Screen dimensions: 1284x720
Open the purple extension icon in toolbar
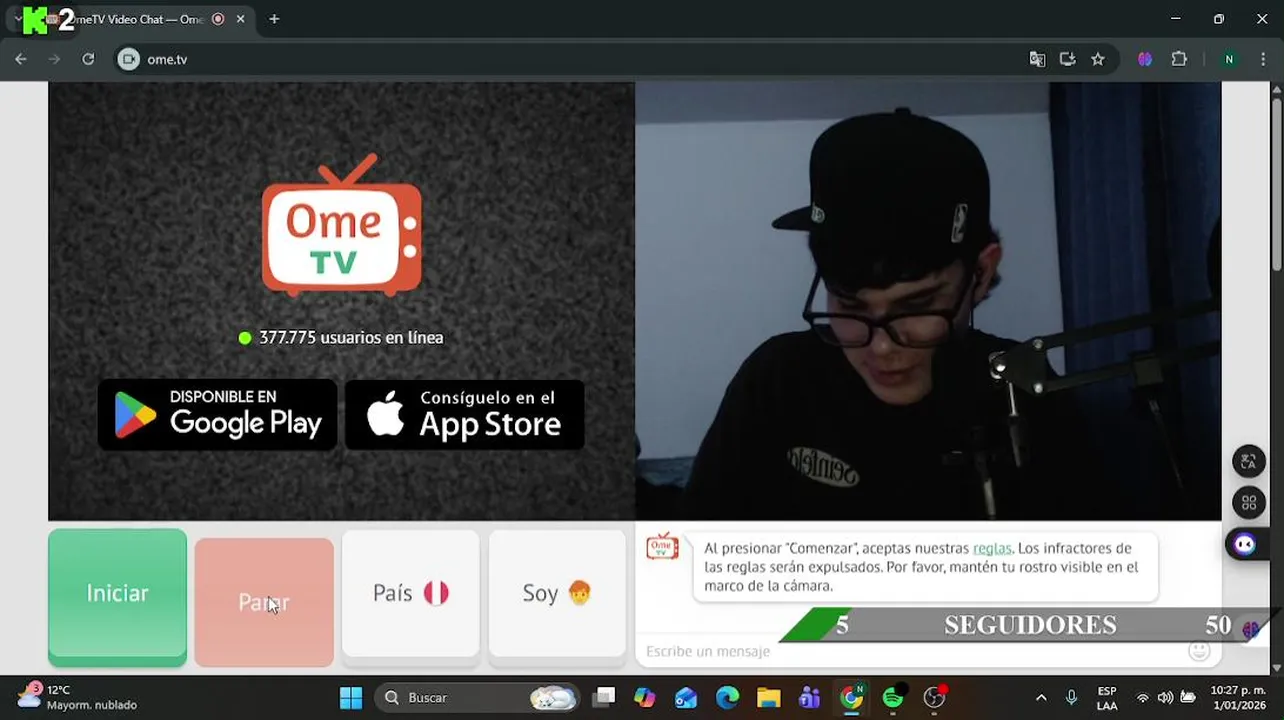(1145, 59)
